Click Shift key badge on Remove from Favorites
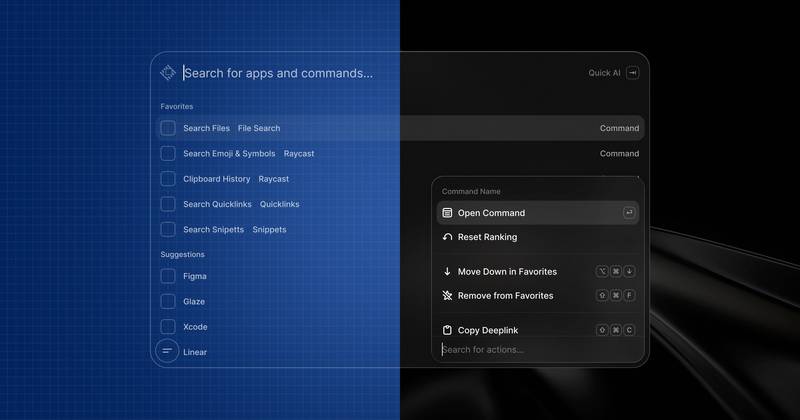The image size is (800, 420). (602, 295)
